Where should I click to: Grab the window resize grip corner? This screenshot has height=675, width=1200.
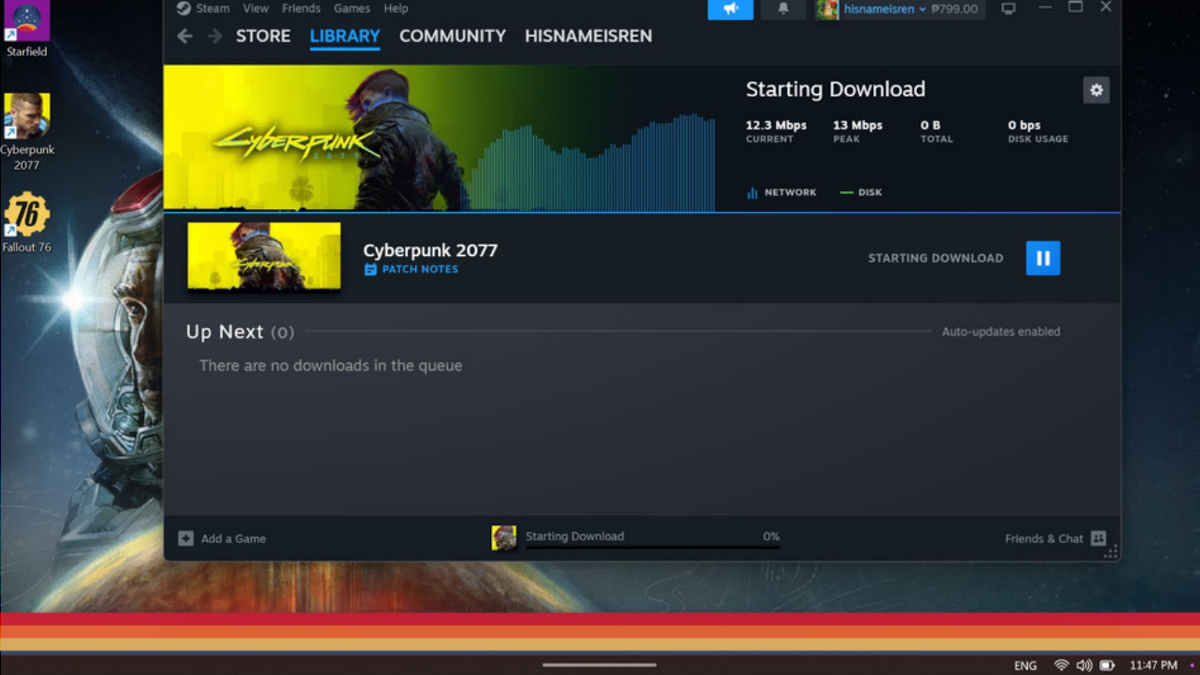click(1113, 552)
